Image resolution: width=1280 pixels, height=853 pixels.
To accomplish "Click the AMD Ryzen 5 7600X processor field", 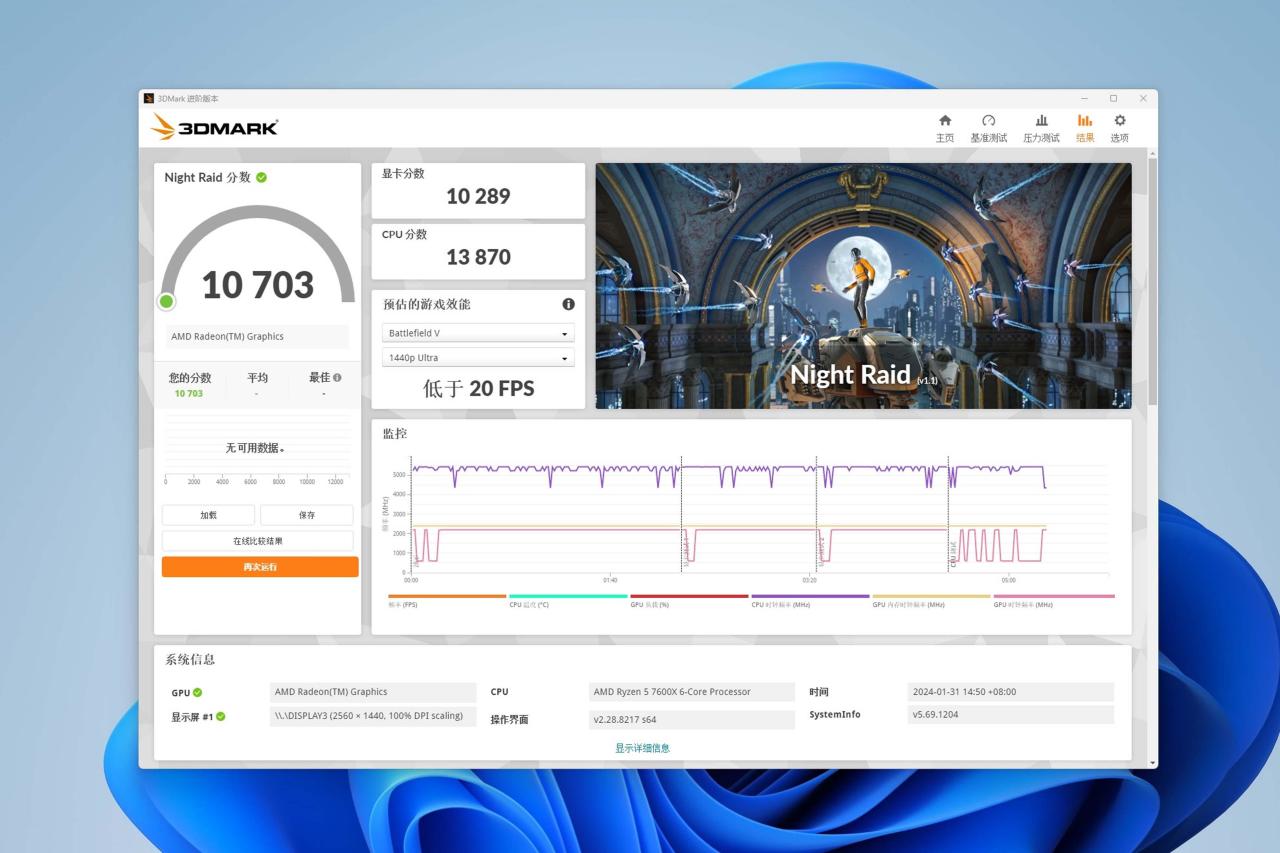I will [x=691, y=692].
